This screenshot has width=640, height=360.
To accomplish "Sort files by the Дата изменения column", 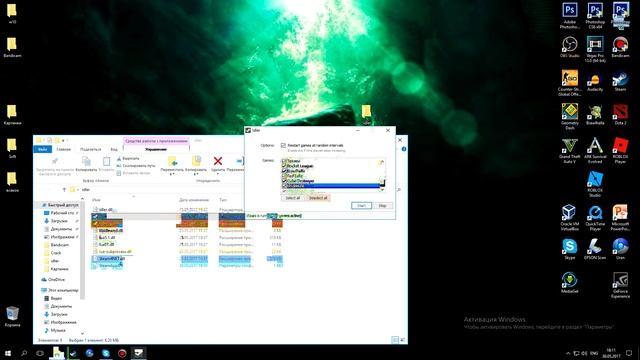I will (194, 200).
